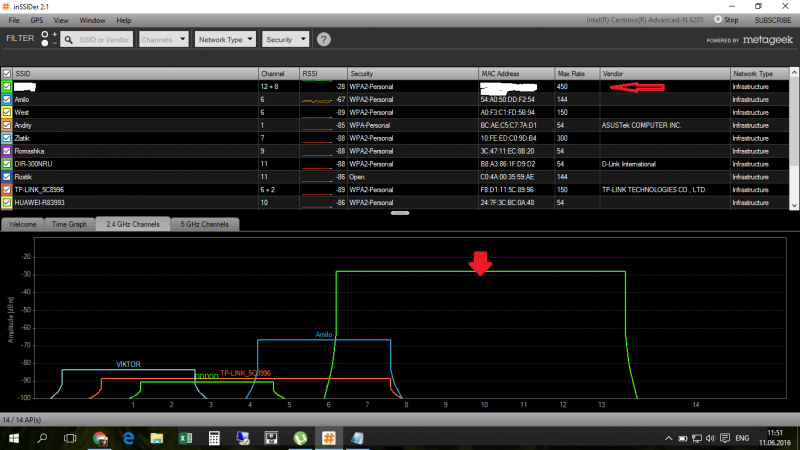The image size is (800, 450).
Task: Open the Network Type filter dropdown
Action: [x=225, y=39]
